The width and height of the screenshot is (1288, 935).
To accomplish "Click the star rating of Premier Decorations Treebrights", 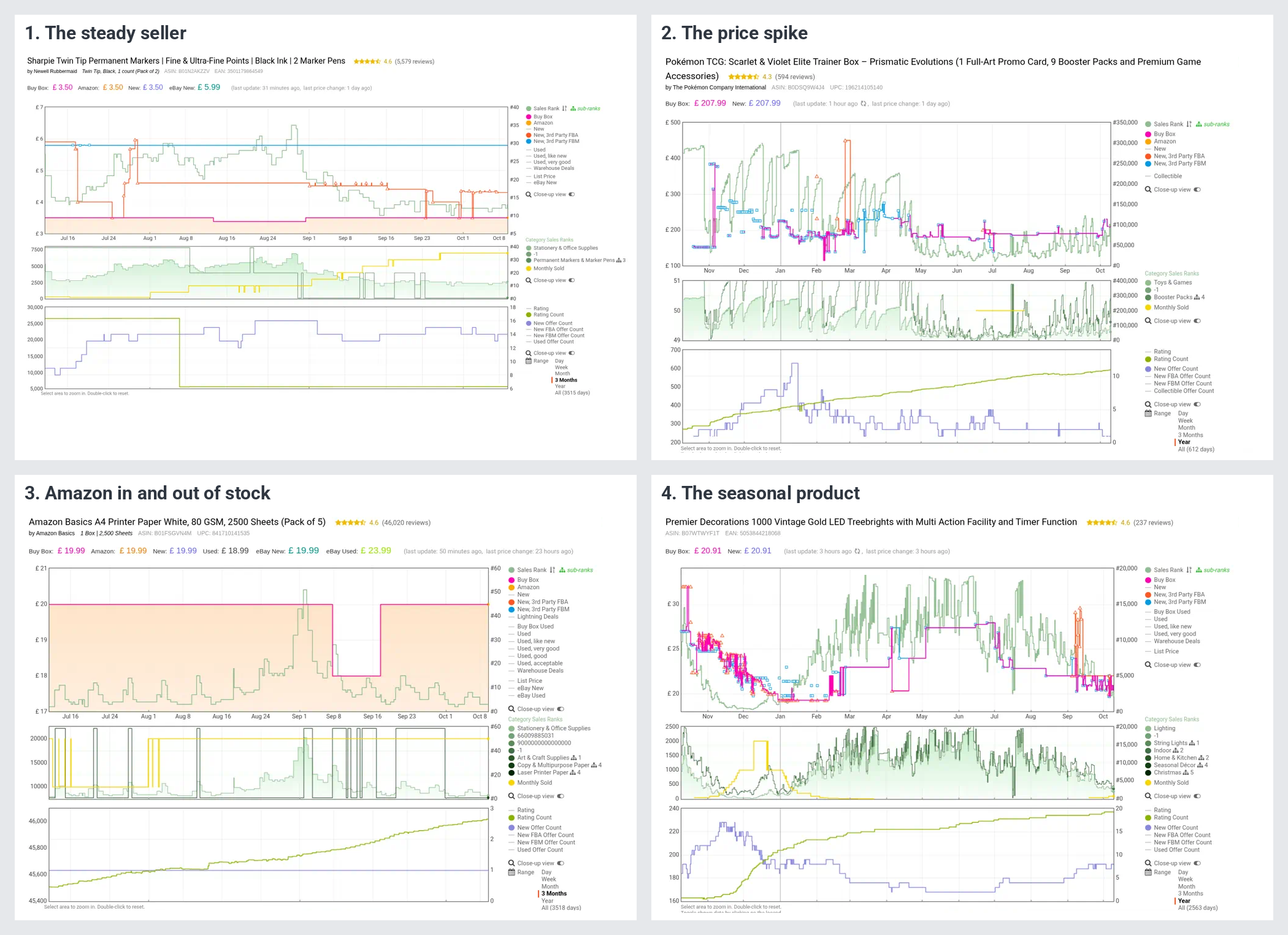I will point(1102,523).
